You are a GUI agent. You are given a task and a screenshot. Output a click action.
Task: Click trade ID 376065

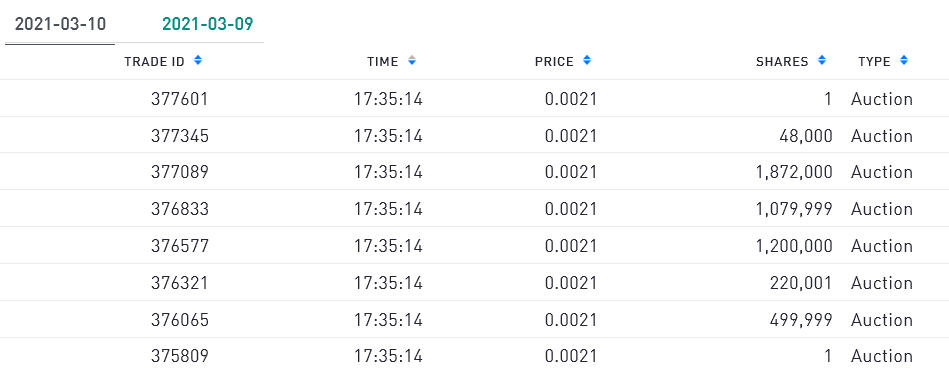coord(180,320)
